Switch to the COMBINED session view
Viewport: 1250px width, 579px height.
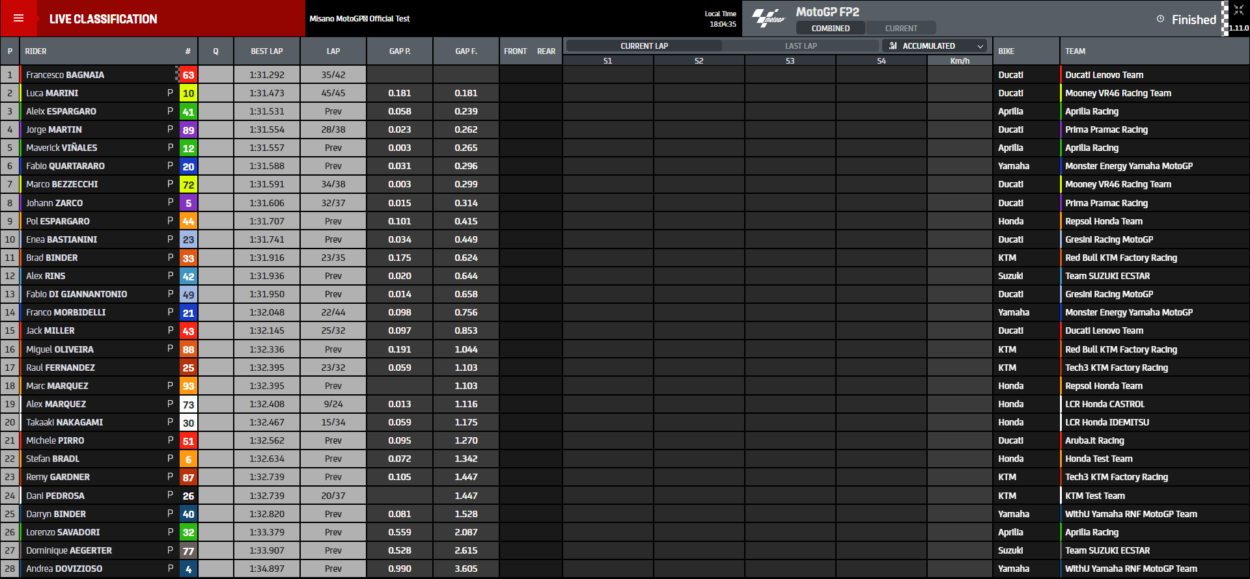pyautogui.click(x=830, y=28)
